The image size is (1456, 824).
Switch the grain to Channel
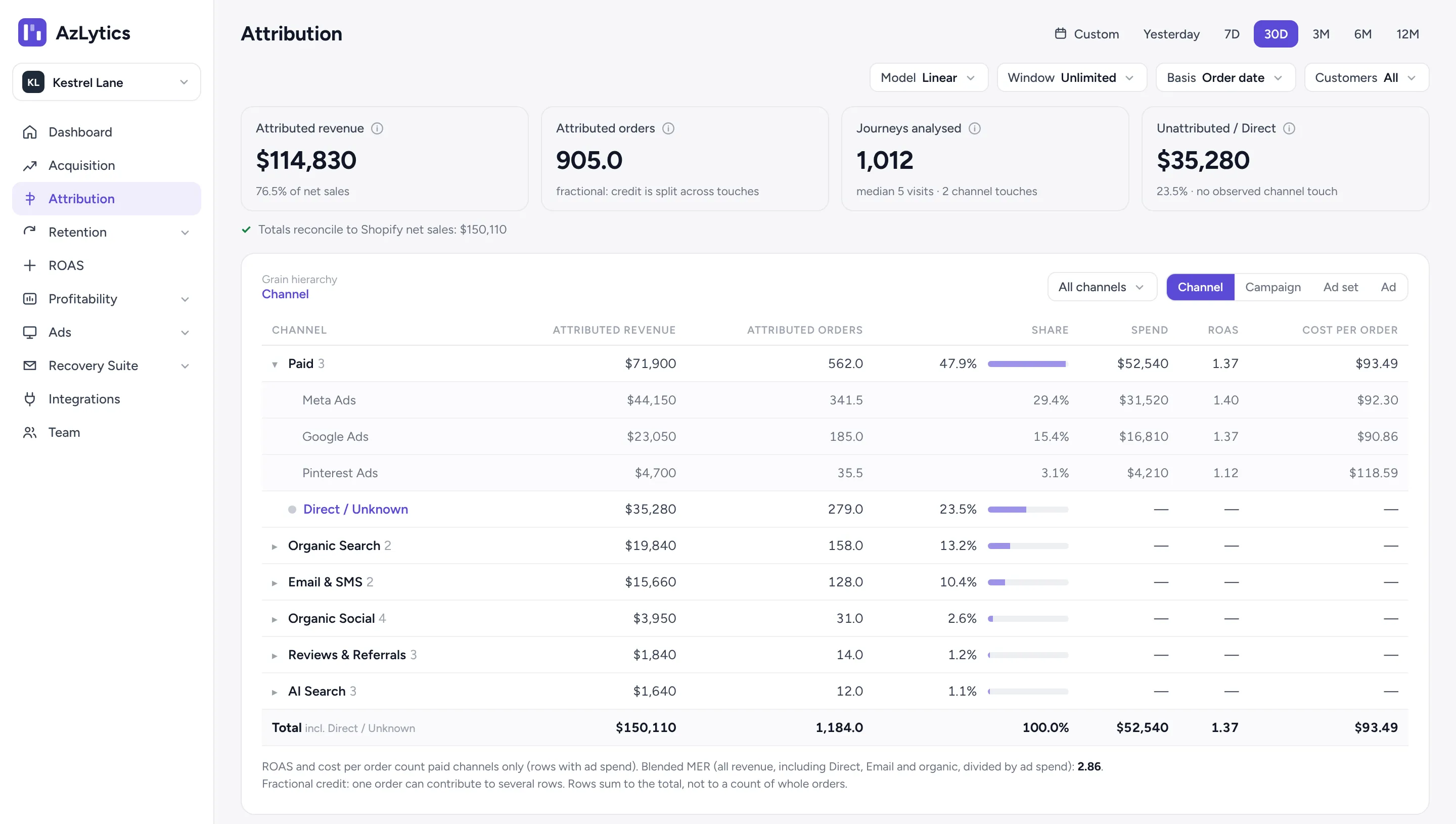click(x=1200, y=287)
